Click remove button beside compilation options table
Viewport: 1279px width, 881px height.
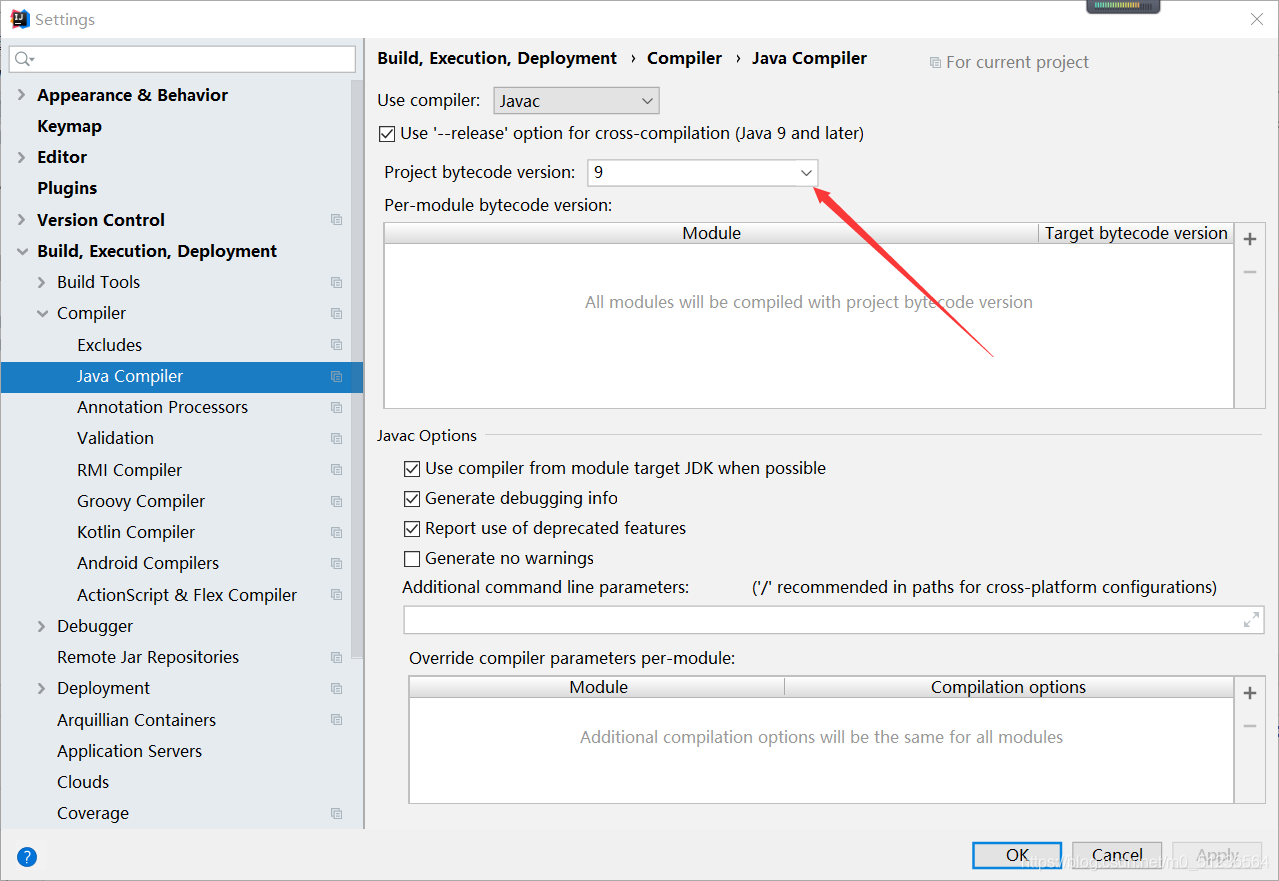coord(1249,726)
